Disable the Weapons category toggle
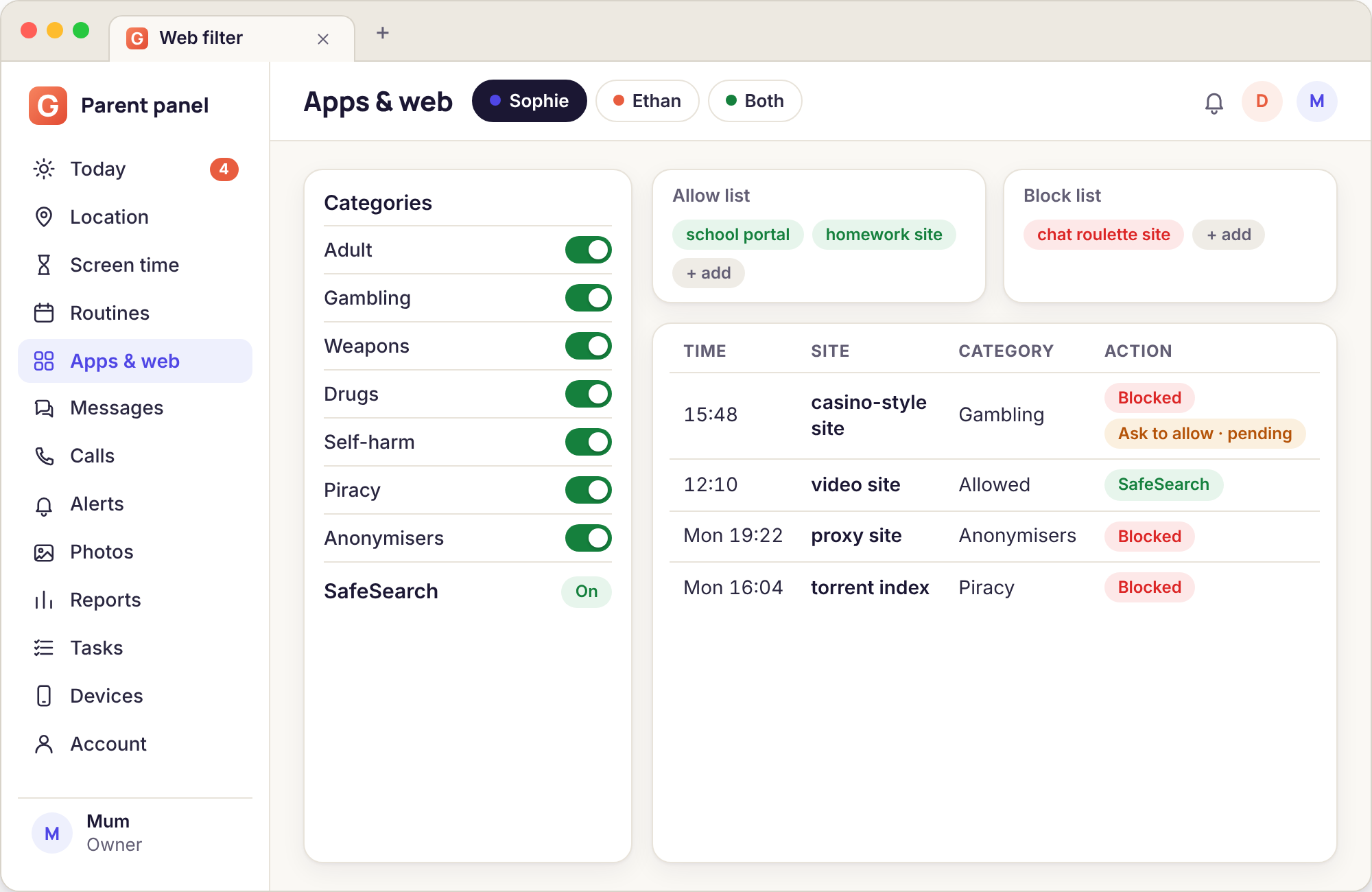1372x892 pixels. click(x=589, y=346)
